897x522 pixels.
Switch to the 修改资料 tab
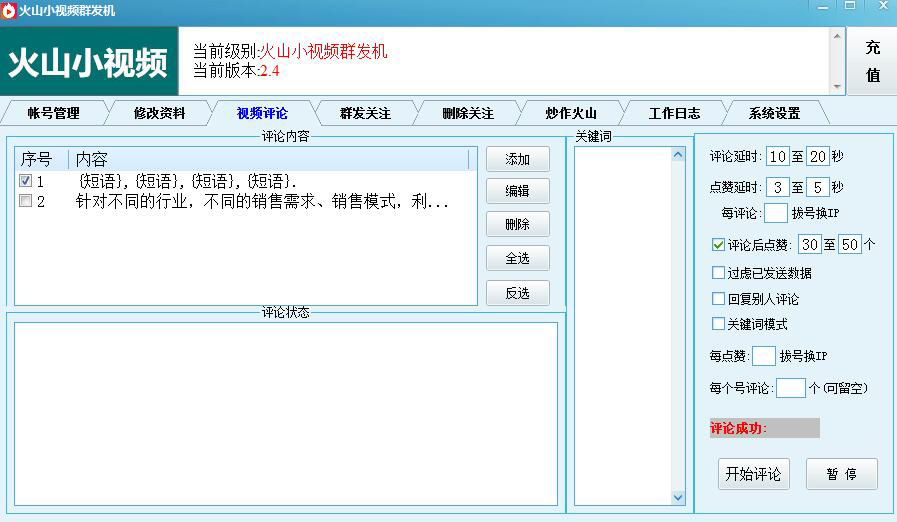click(x=159, y=113)
